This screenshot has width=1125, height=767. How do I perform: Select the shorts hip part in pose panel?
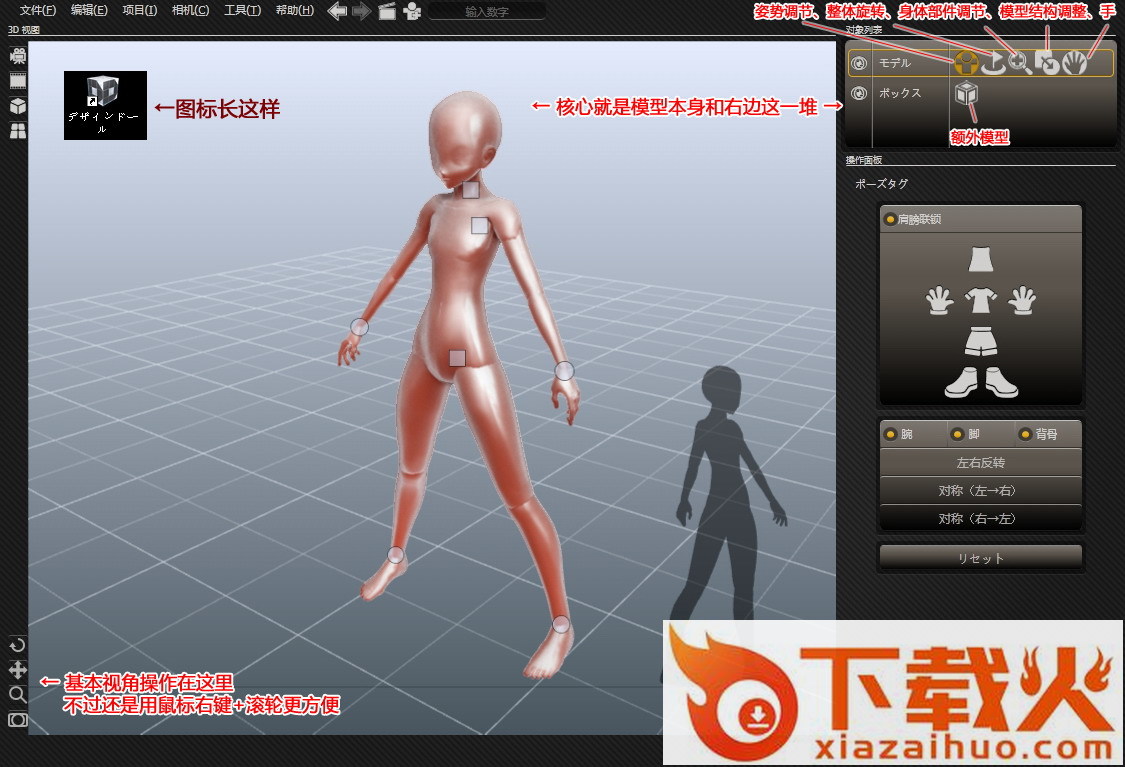coord(981,342)
